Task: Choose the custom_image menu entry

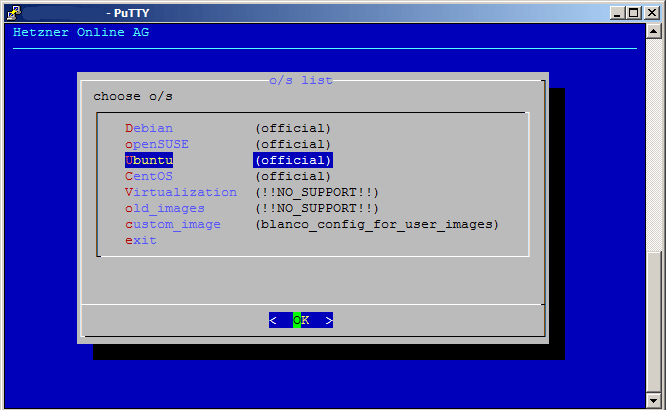Action: [x=173, y=224]
